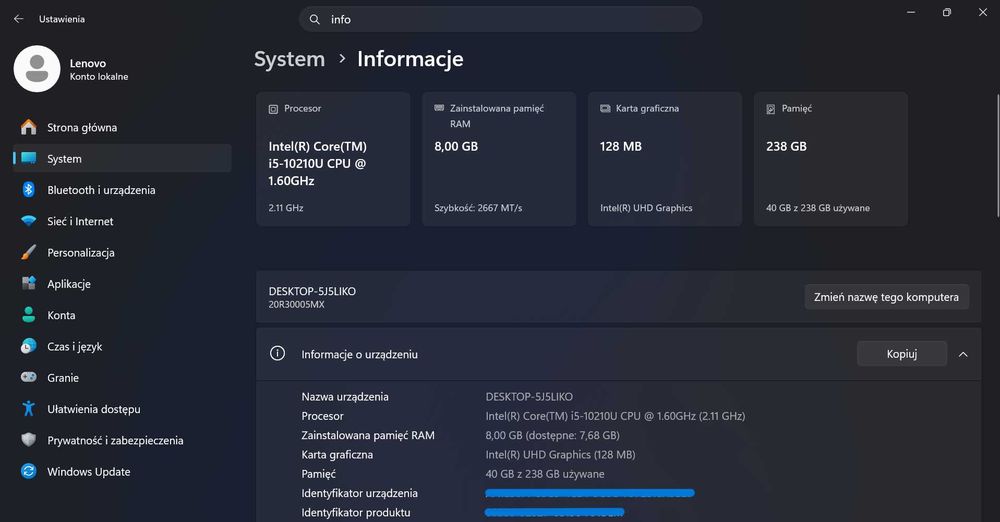Restore down the Settings window
The width and height of the screenshot is (1000, 522).
[x=947, y=12]
